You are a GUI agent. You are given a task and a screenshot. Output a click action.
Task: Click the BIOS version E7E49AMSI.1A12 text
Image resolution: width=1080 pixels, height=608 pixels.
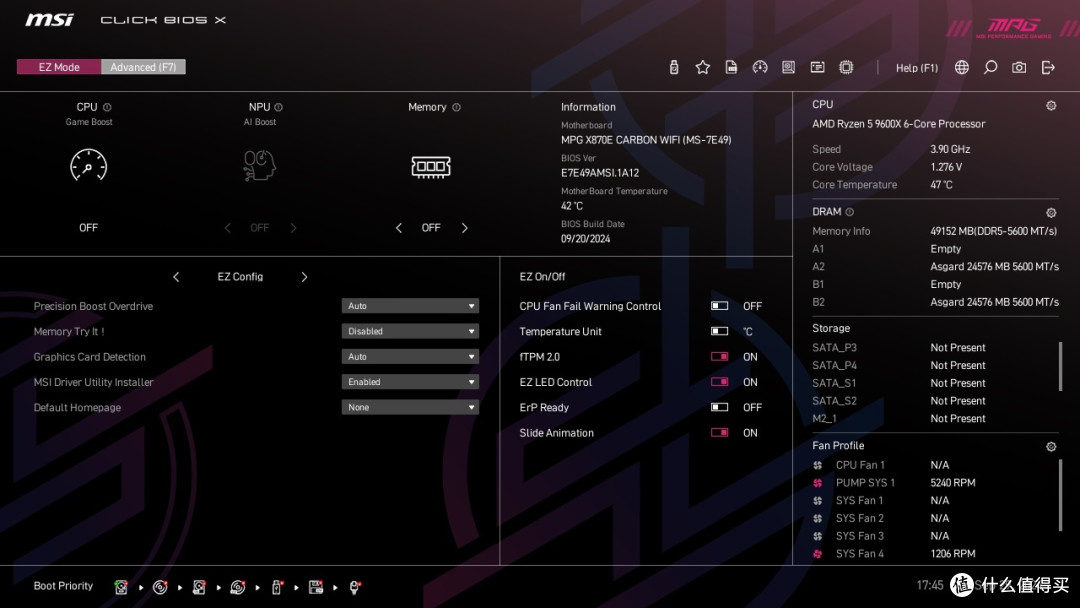click(x=600, y=173)
